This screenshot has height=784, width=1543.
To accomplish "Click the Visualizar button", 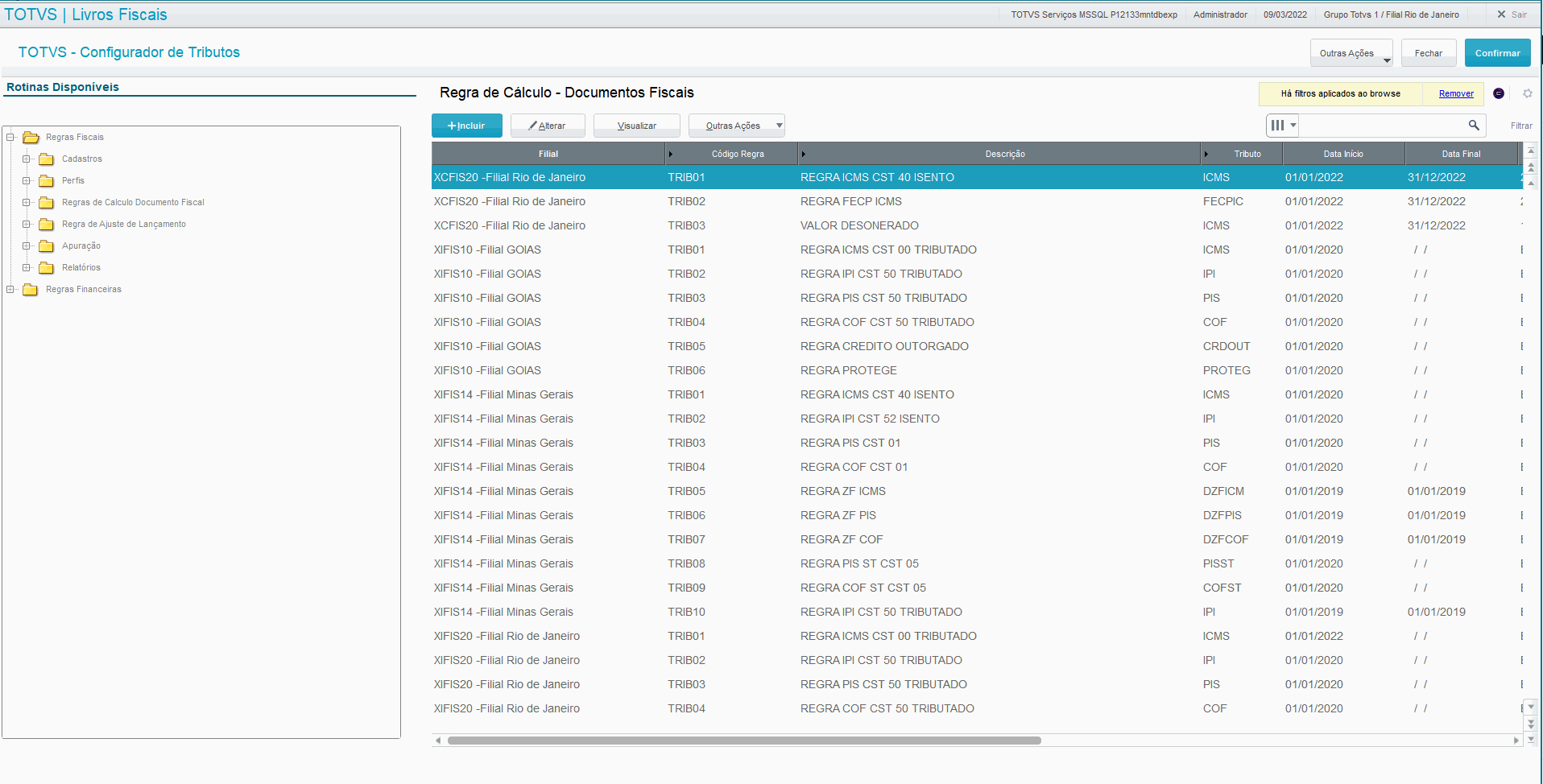I will pyautogui.click(x=637, y=126).
